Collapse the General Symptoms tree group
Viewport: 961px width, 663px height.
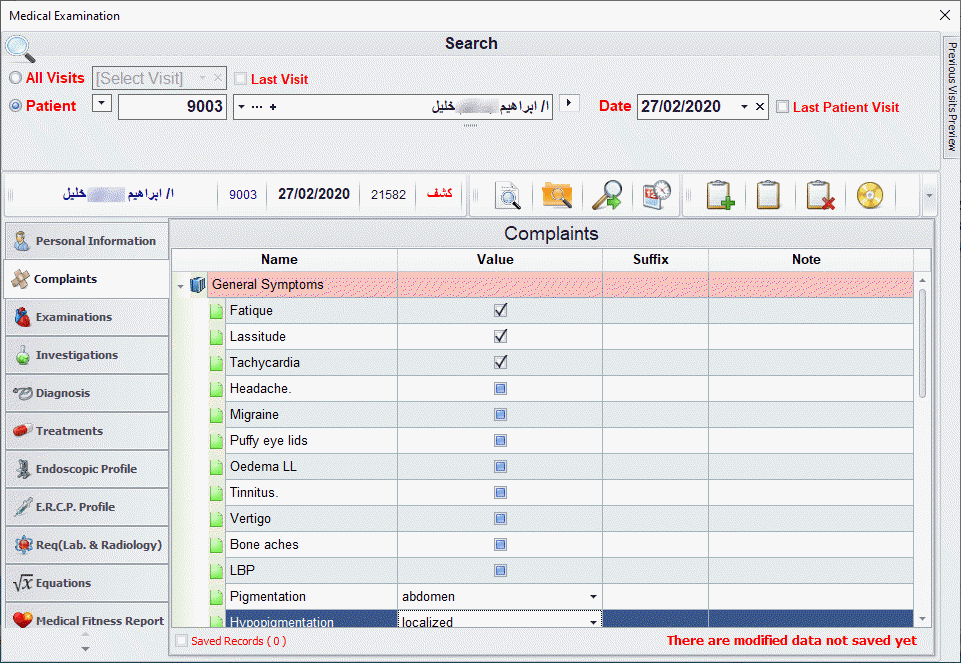pos(181,286)
